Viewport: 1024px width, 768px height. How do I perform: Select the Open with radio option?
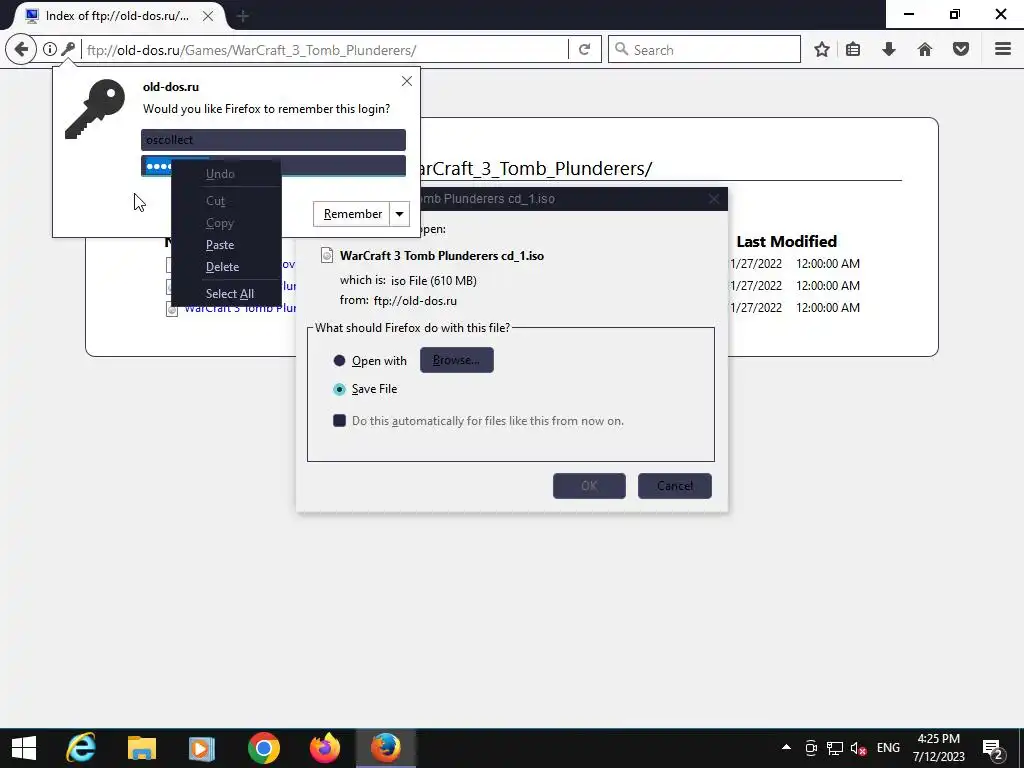[x=339, y=360]
